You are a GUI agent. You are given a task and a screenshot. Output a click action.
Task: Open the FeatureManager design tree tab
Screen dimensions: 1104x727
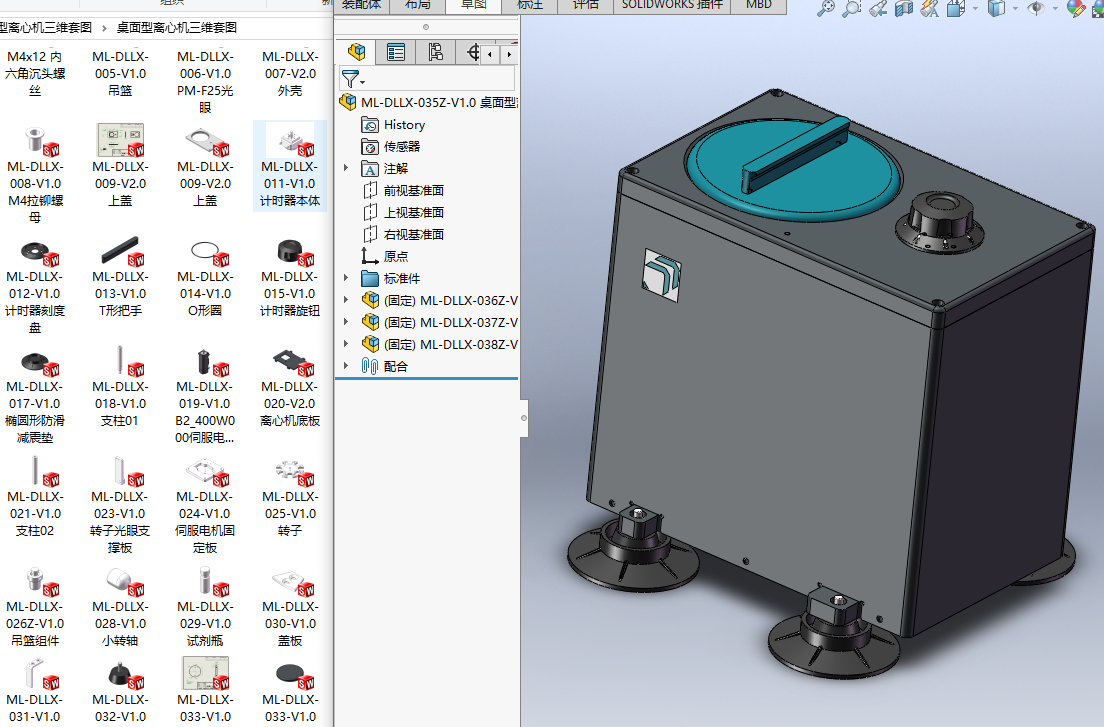(x=356, y=52)
